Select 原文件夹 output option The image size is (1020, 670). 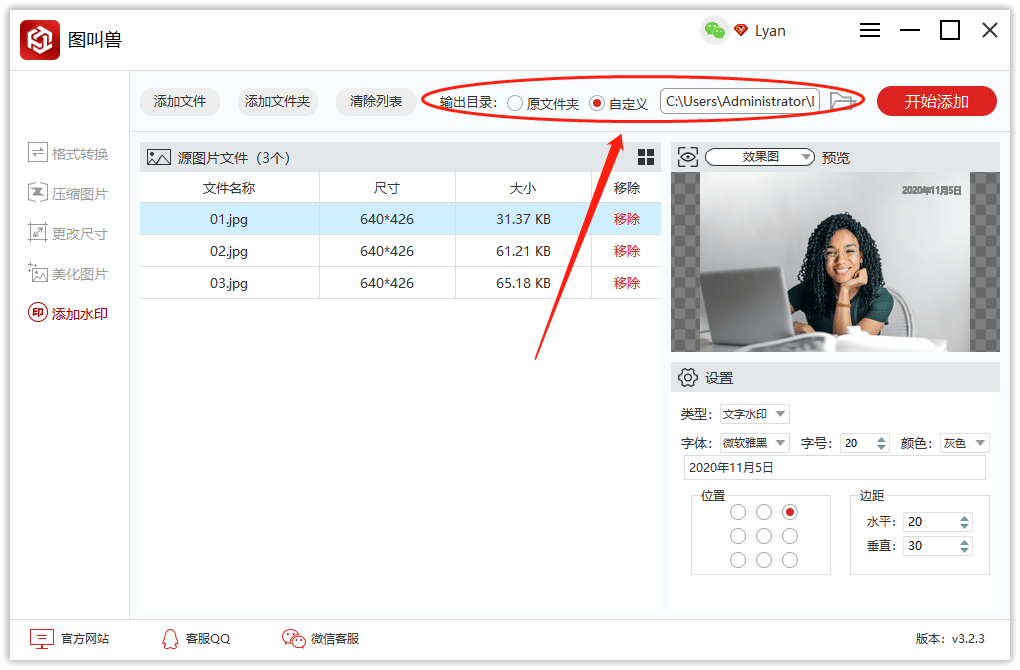515,103
